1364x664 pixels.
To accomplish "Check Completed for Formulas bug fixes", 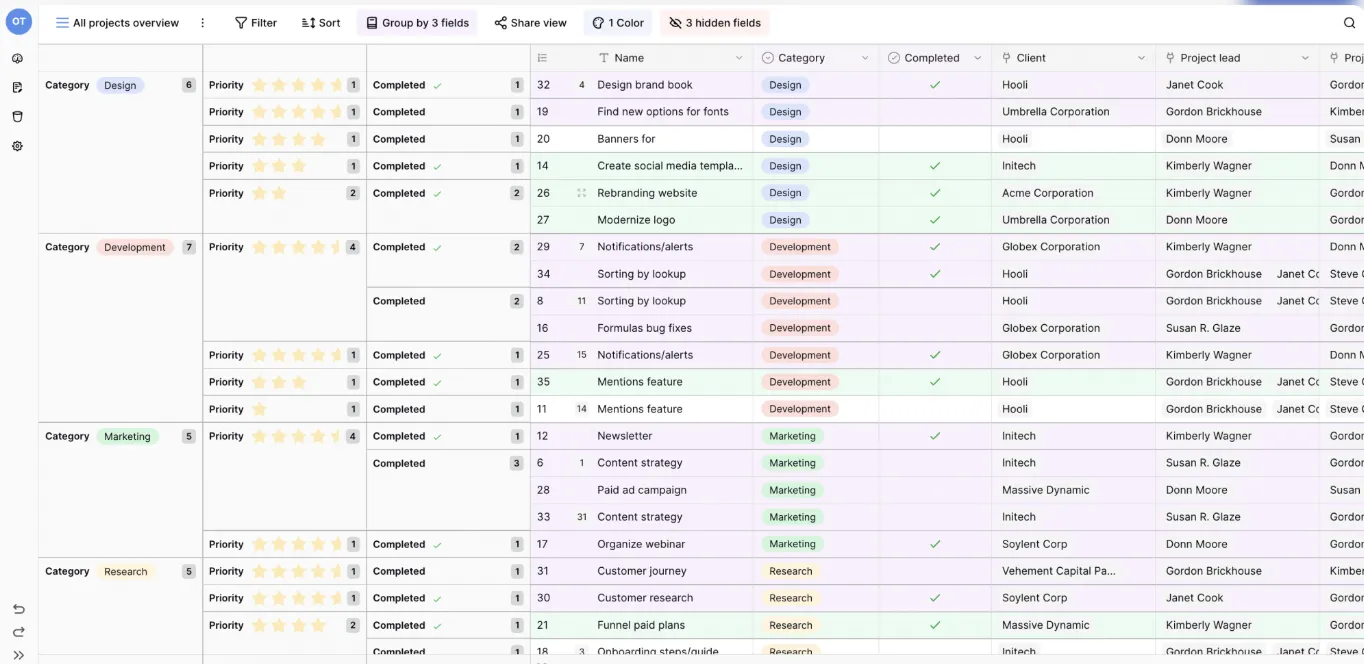I will (x=935, y=328).
